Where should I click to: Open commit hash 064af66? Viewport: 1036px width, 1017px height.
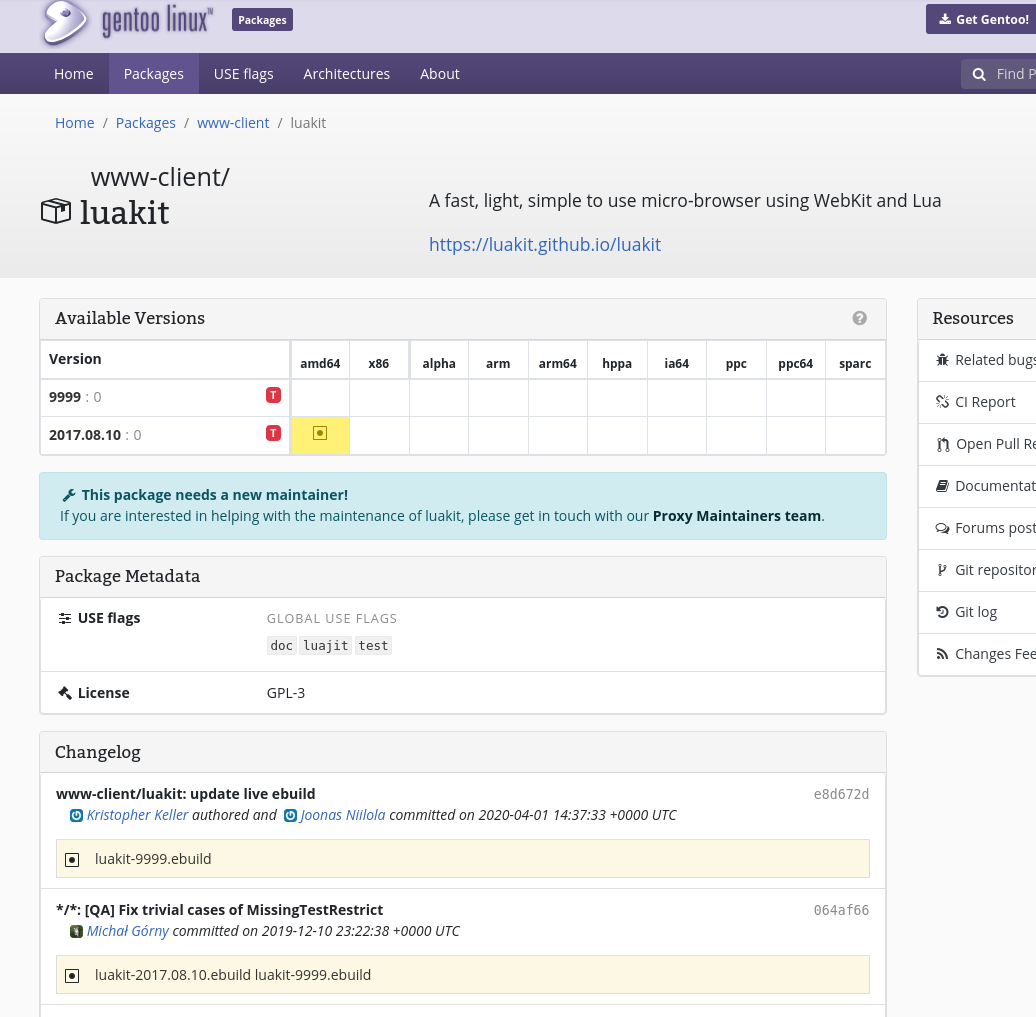pos(841,911)
